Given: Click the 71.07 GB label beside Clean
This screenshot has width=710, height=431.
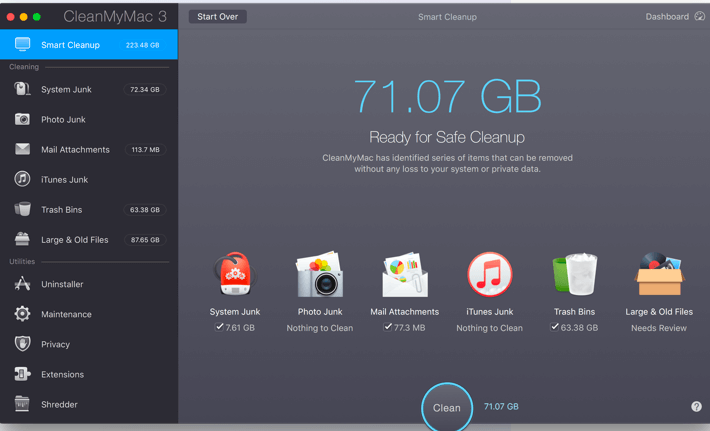Looking at the screenshot, I should coord(501,407).
